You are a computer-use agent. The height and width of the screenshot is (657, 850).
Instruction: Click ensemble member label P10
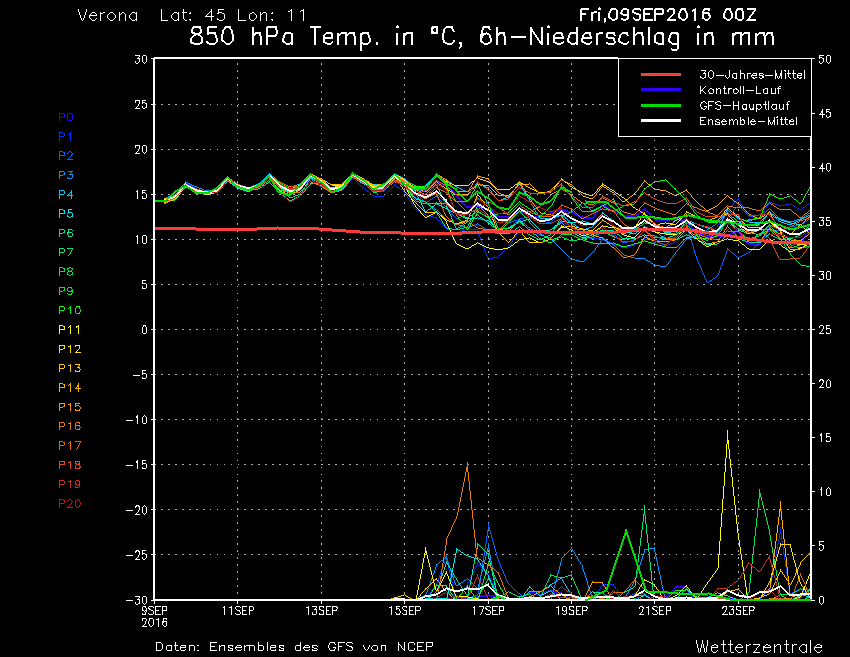pos(69,310)
